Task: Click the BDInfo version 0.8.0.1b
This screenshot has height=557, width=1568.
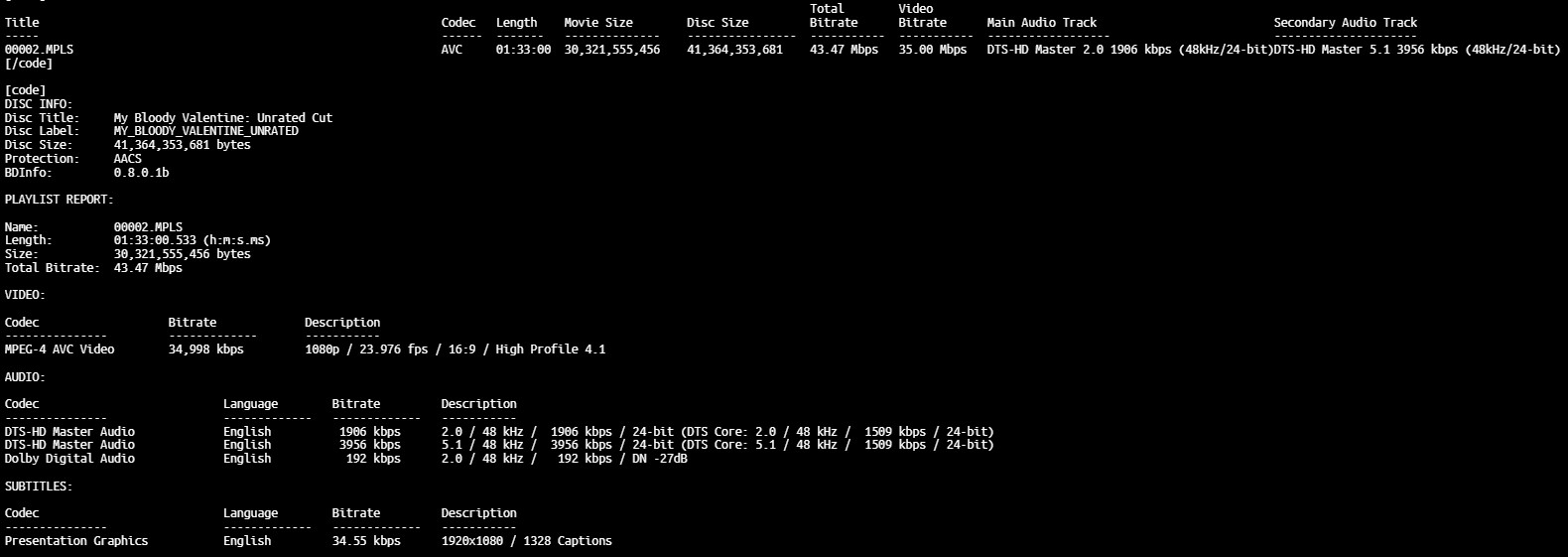Action: click(141, 173)
